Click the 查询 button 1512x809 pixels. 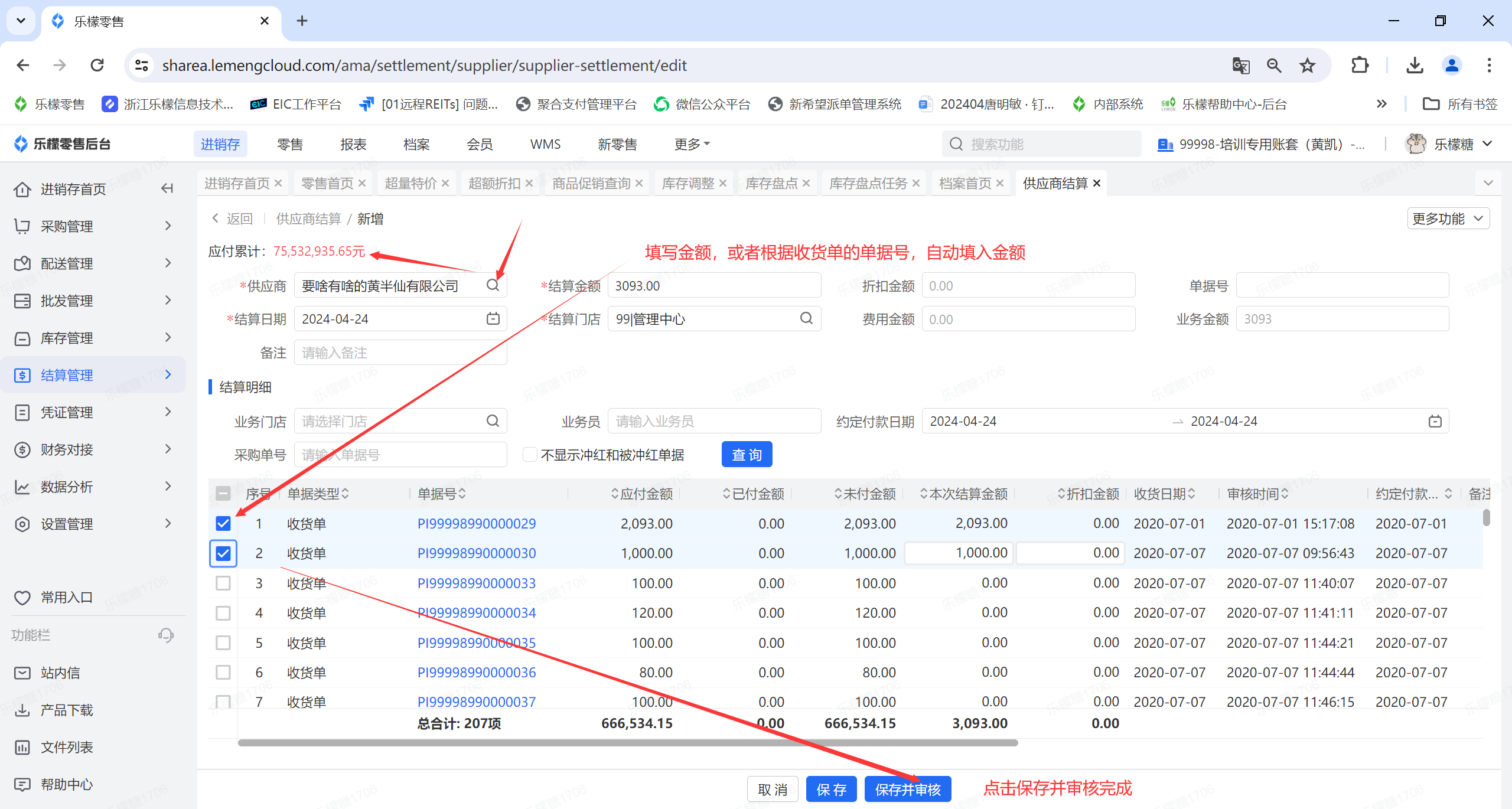(747, 455)
